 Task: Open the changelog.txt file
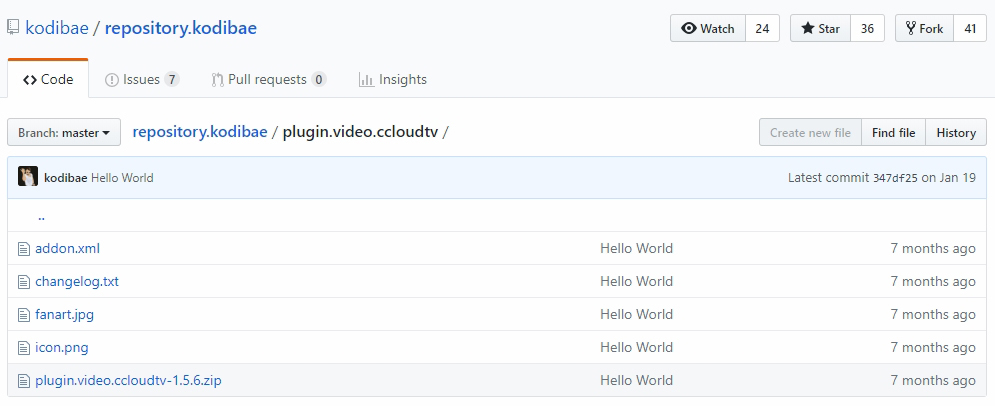click(77, 281)
